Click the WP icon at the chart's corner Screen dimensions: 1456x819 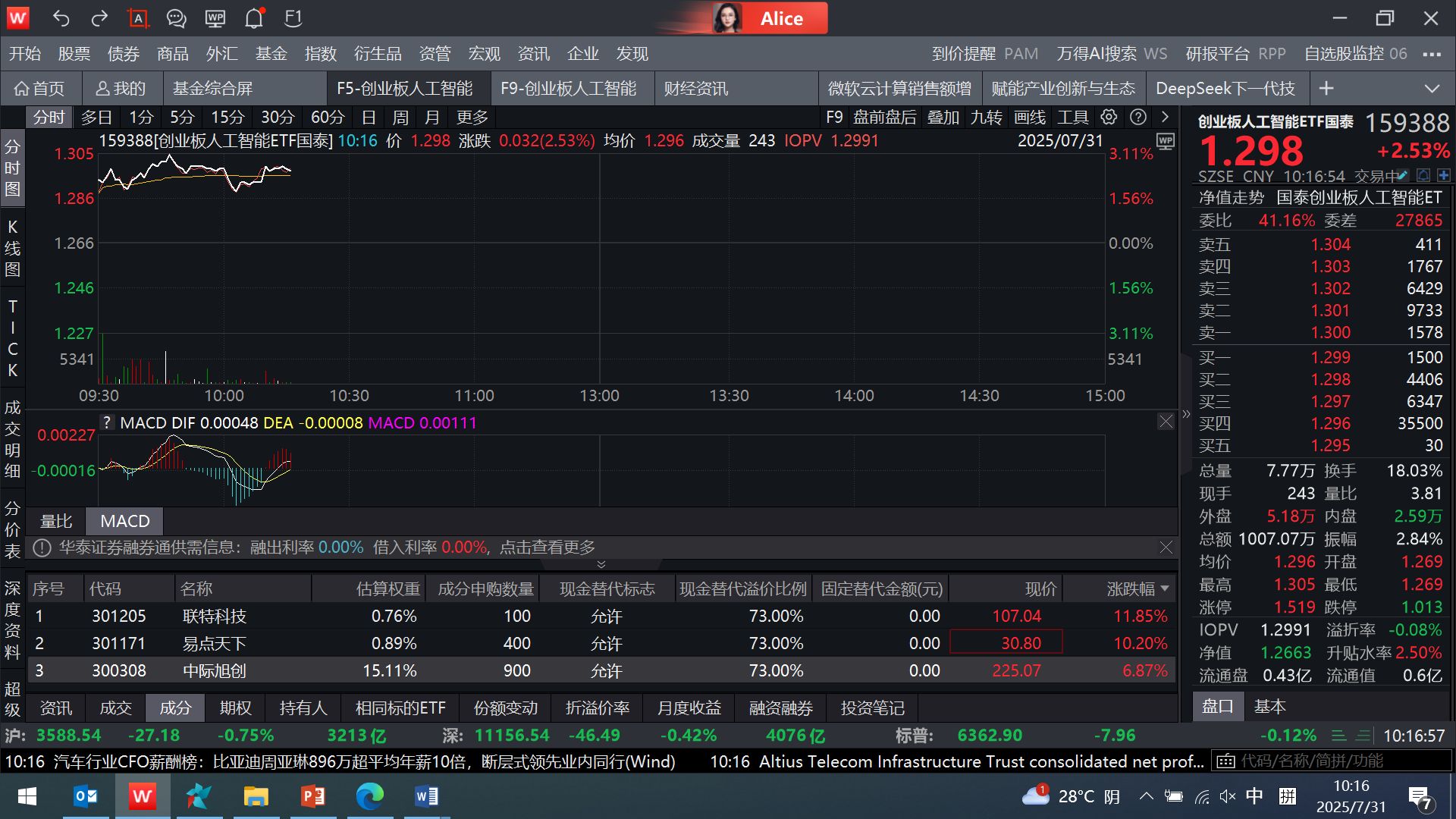[x=1165, y=141]
